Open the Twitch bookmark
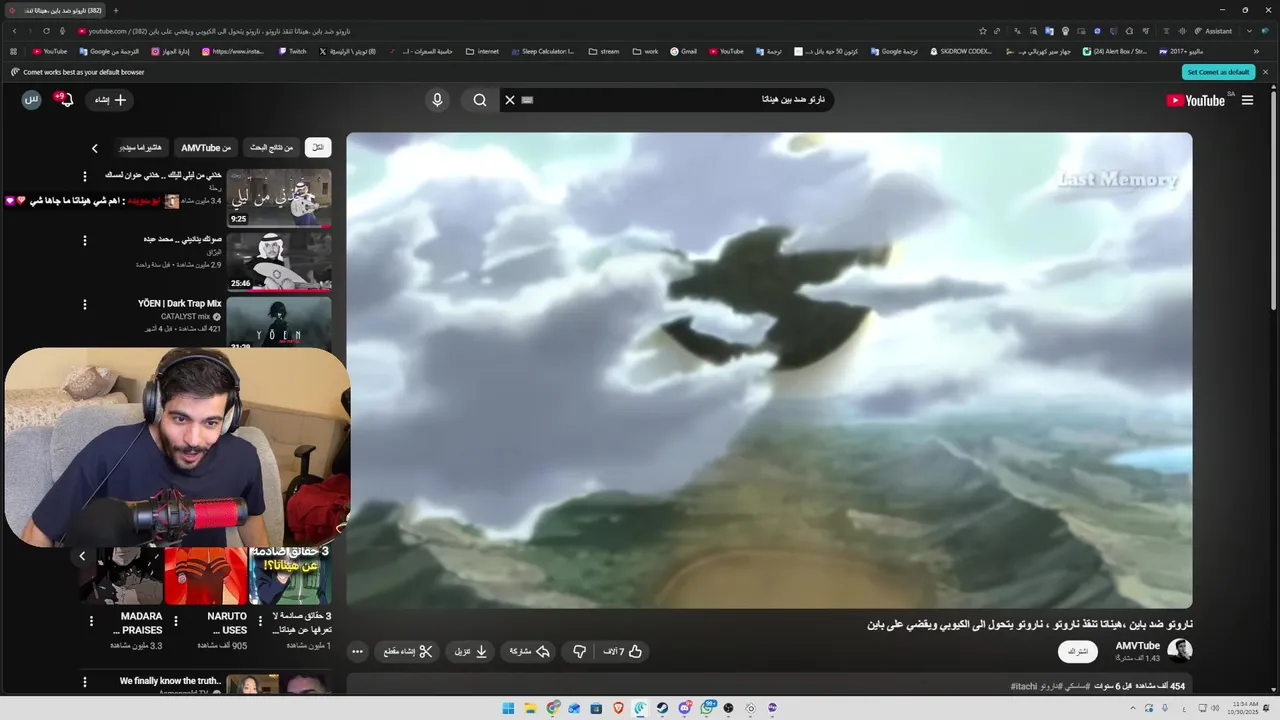This screenshot has width=1280, height=720. [x=293, y=51]
